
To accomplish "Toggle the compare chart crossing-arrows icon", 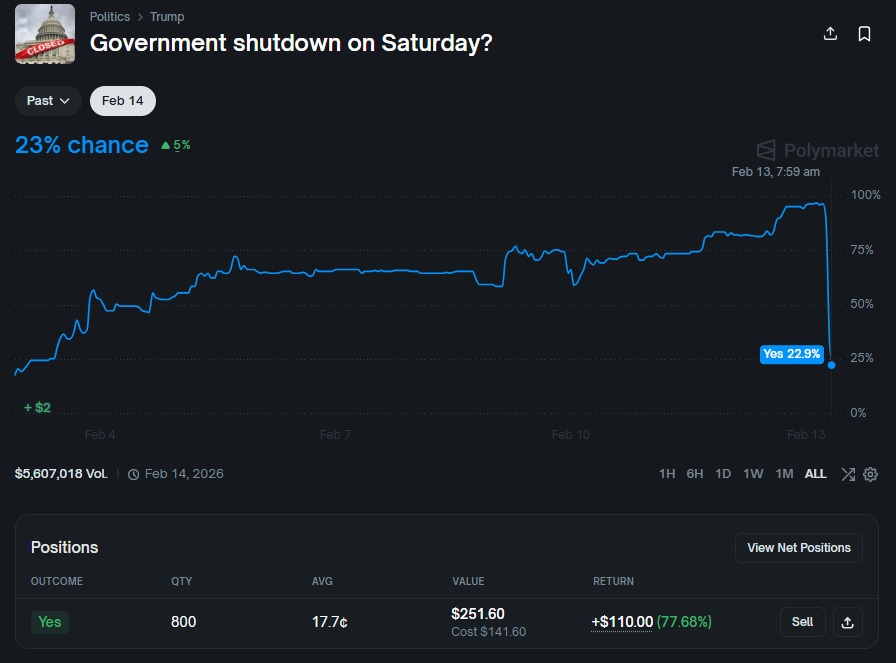I will (848, 473).
